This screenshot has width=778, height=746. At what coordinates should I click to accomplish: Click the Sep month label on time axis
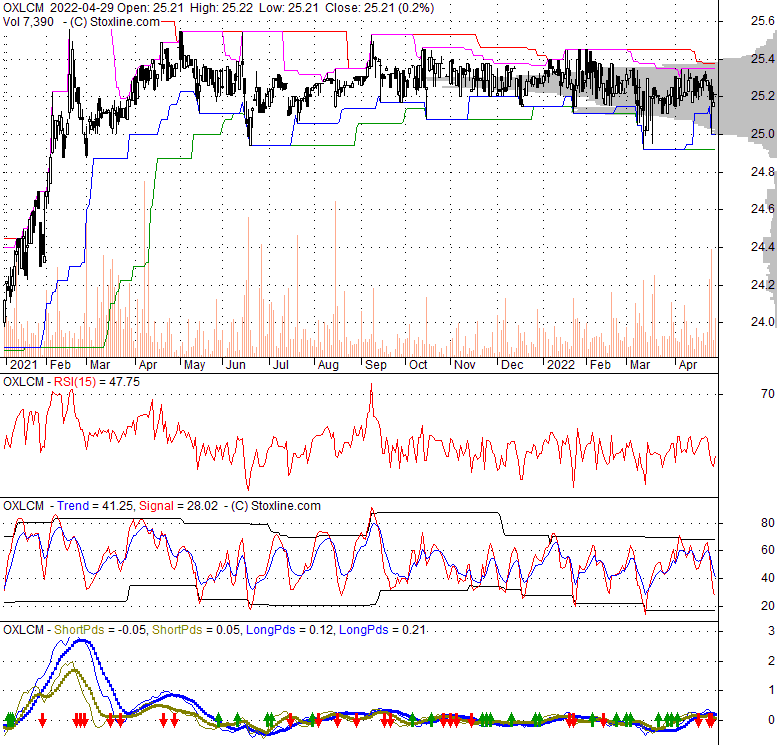[376, 365]
